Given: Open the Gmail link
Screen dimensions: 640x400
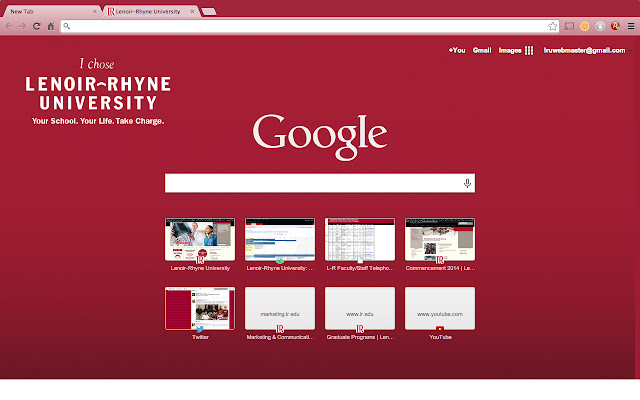Looking at the screenshot, I should pyautogui.click(x=482, y=50).
